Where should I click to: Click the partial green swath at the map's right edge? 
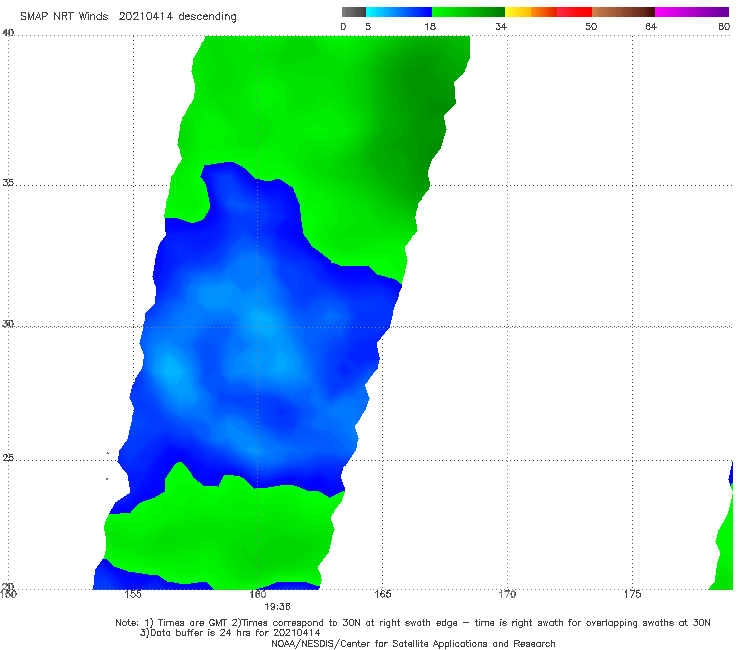point(723,548)
